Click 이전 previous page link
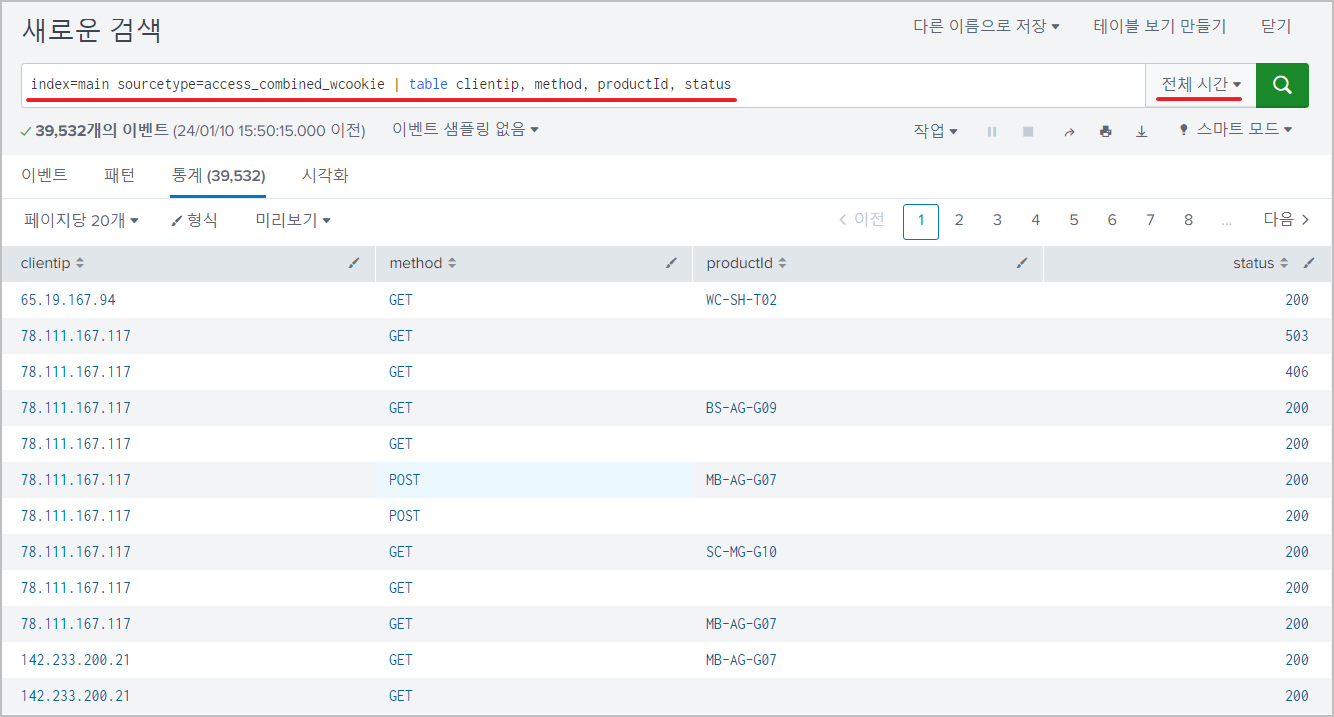This screenshot has width=1334, height=717. 861,220
